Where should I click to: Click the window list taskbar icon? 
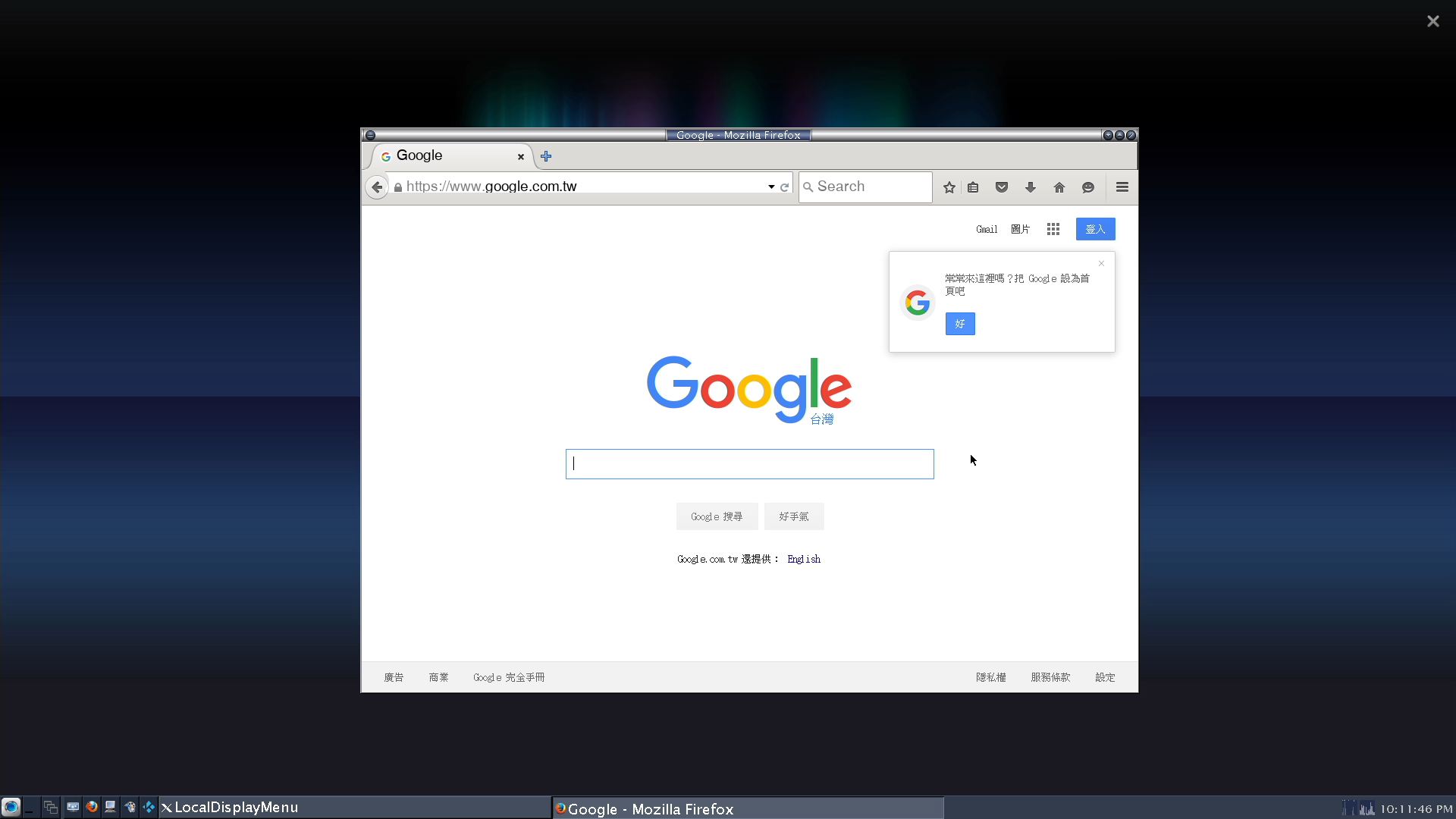(51, 808)
